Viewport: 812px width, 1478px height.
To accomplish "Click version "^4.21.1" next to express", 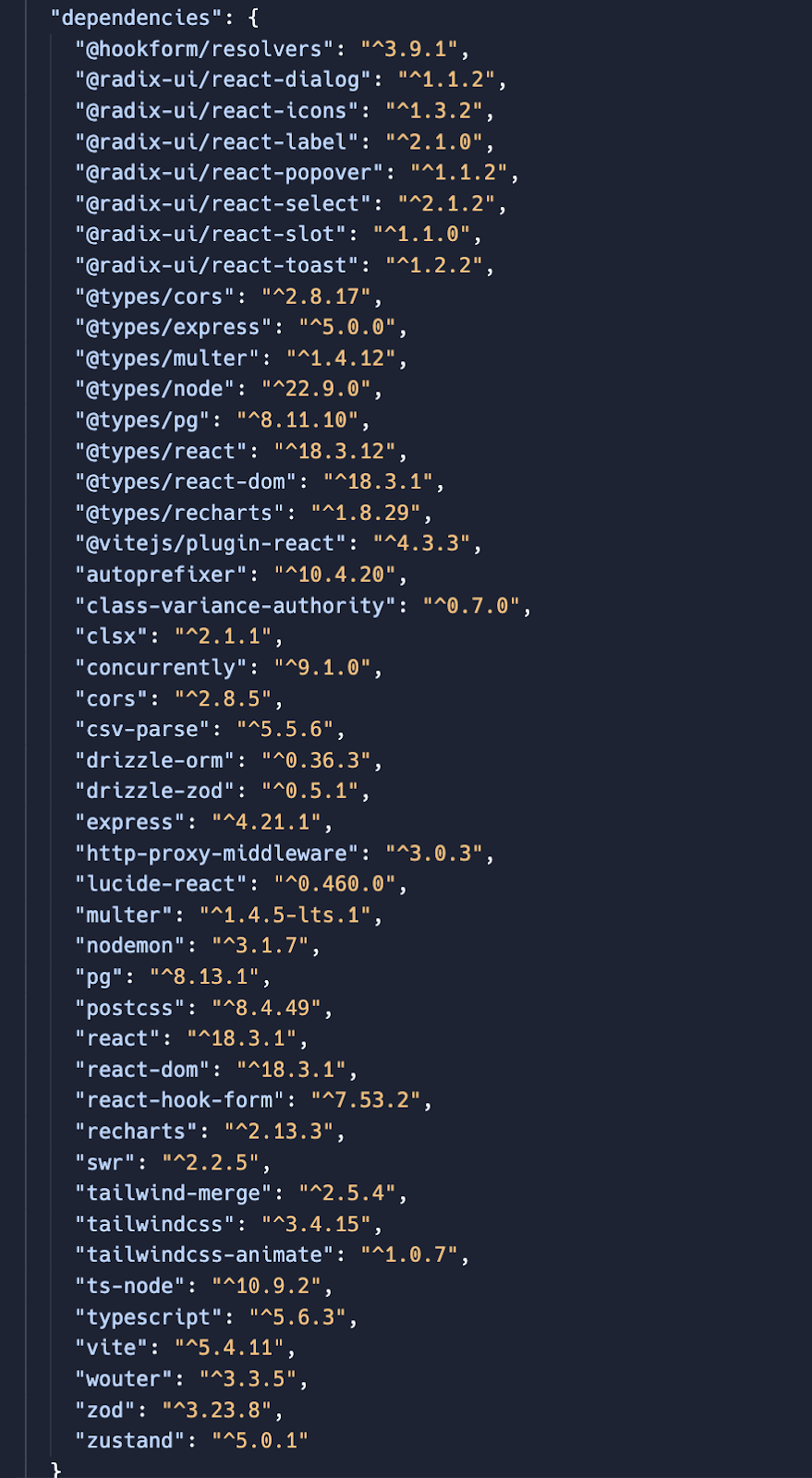I will coord(267,822).
